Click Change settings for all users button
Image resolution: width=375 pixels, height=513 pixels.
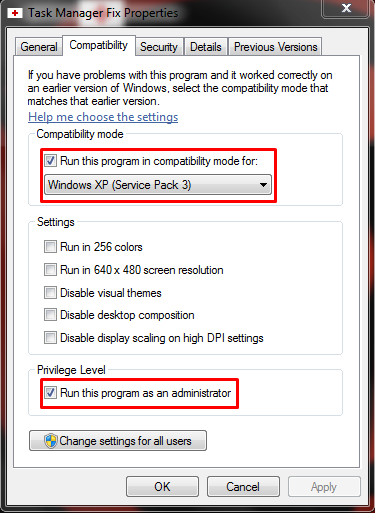(x=118, y=441)
